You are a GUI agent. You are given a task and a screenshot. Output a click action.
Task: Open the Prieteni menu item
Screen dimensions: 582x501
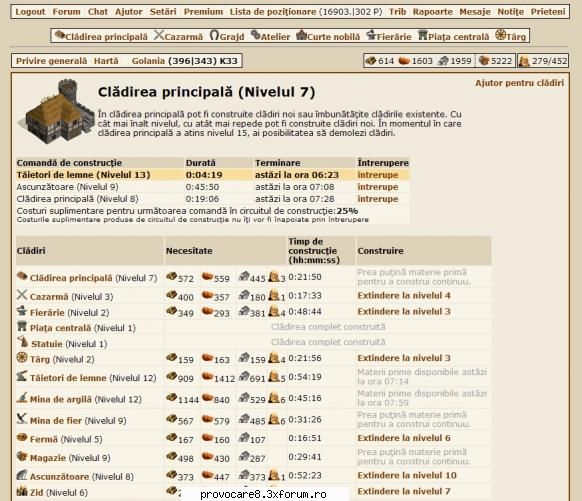pyautogui.click(x=548, y=12)
